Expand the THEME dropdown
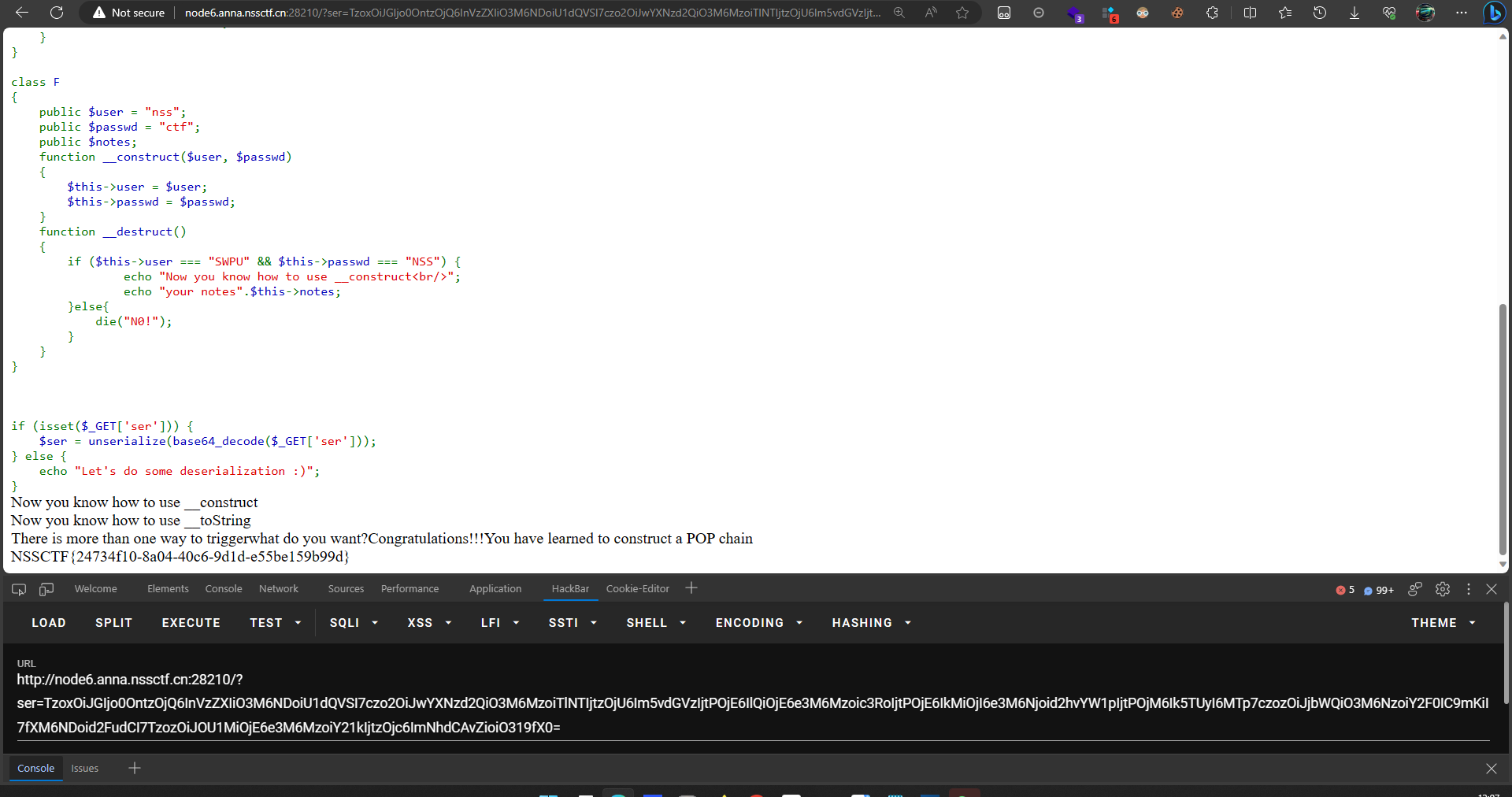 (1443, 623)
